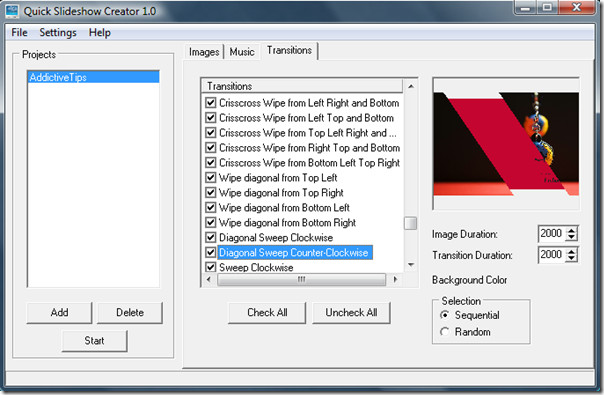Select the Wipe diagonal from Top Left text

point(278,178)
